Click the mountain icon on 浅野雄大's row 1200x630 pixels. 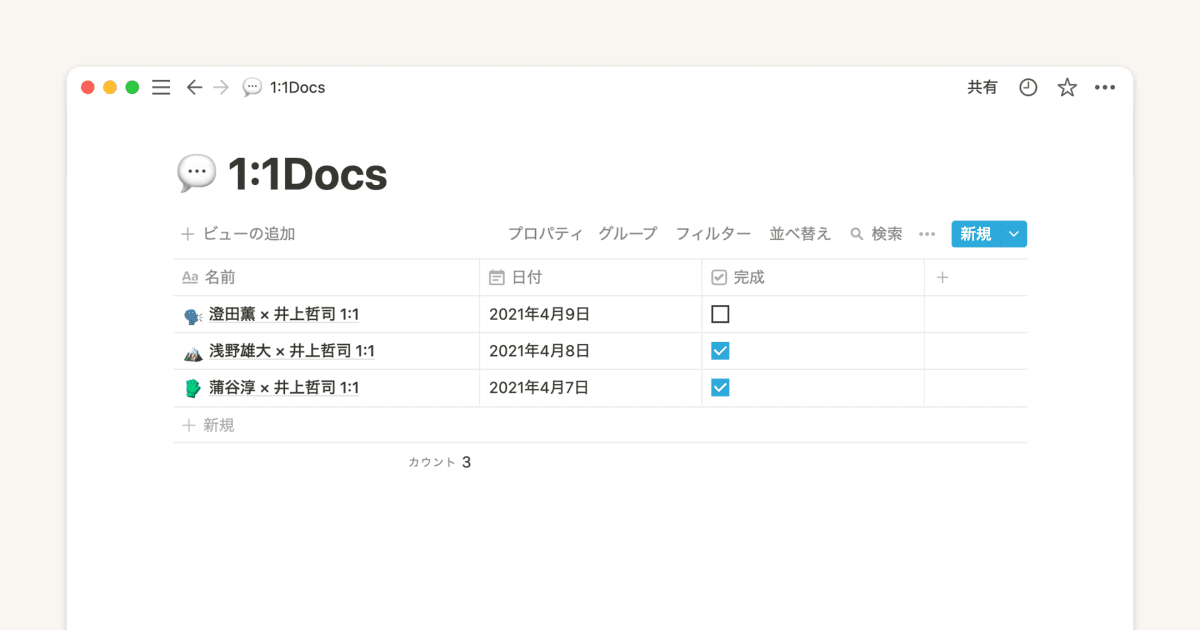pos(194,350)
